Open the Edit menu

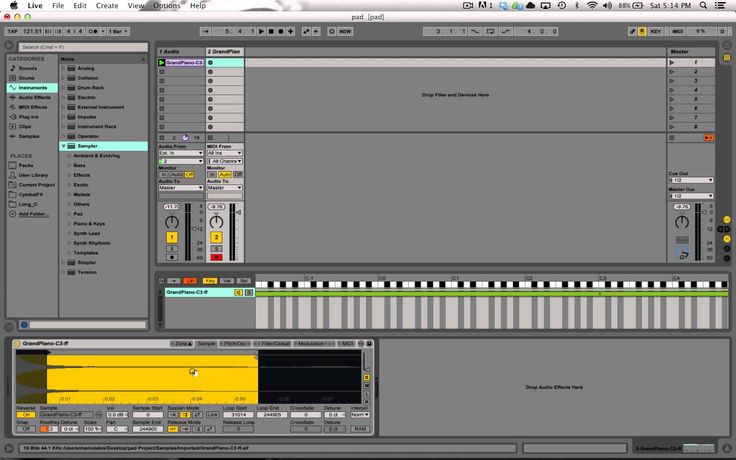click(x=80, y=6)
